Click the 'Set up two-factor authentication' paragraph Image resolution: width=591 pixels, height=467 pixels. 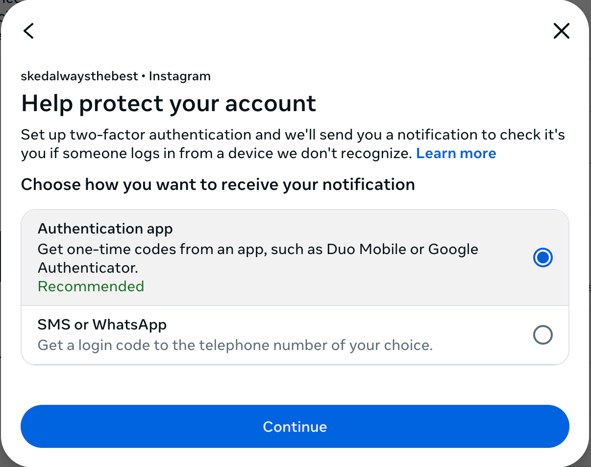293,144
